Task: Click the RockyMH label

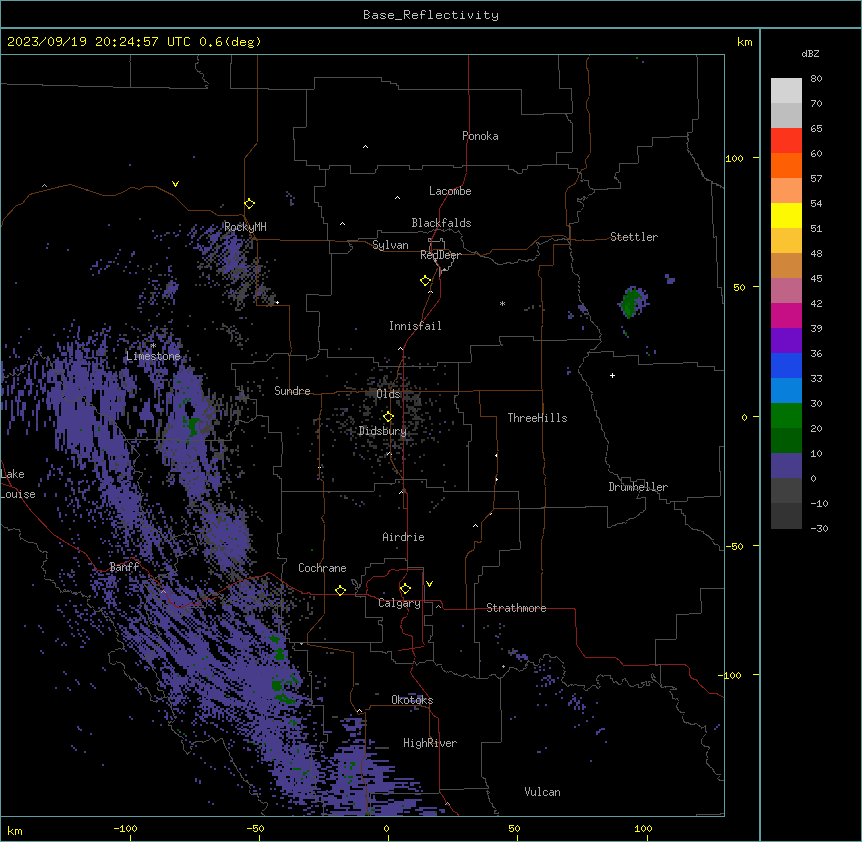Action: tap(245, 227)
